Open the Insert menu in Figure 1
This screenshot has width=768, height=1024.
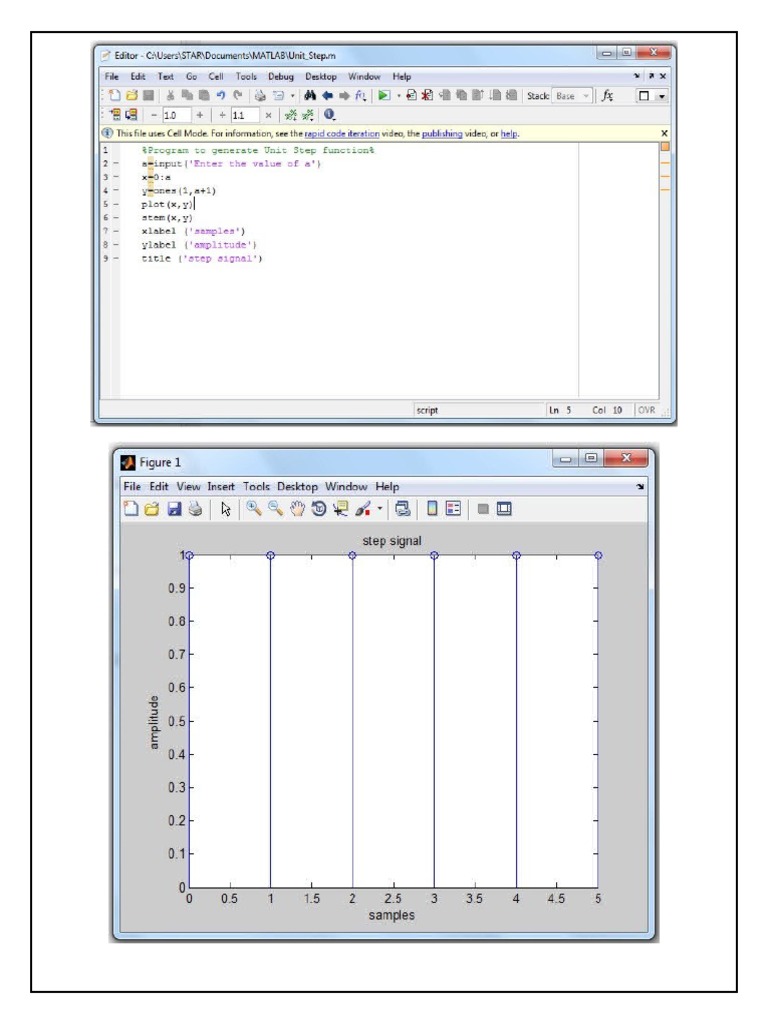point(221,486)
